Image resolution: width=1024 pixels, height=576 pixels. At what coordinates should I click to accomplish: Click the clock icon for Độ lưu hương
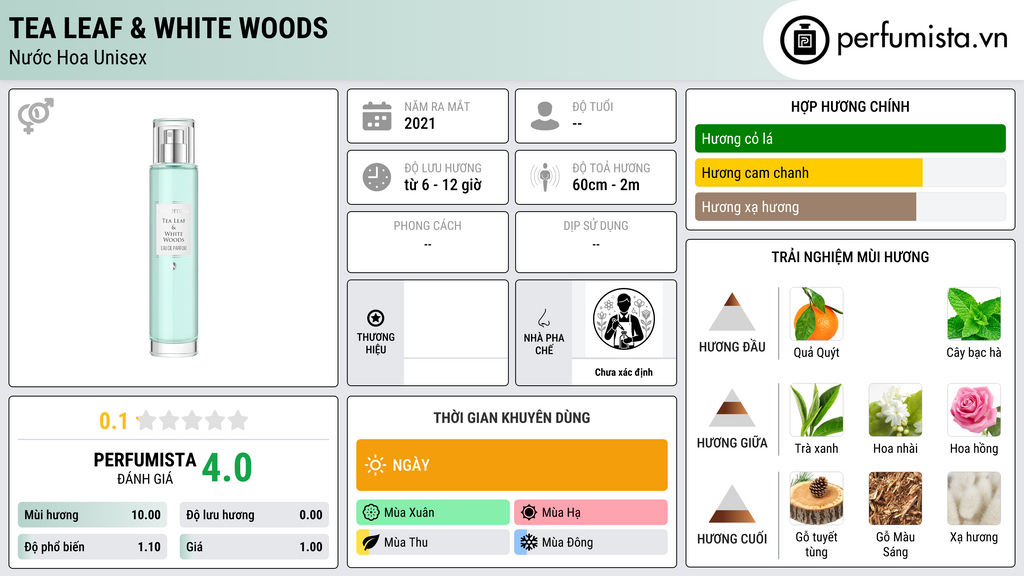coord(377,177)
